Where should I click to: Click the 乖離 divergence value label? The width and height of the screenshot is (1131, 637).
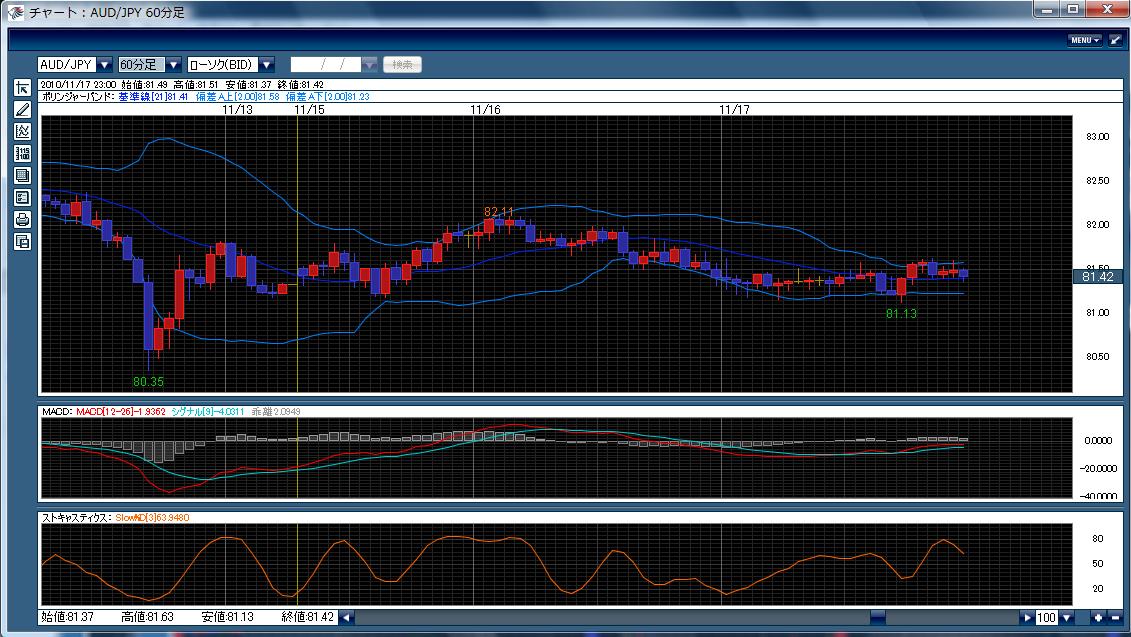pos(276,412)
